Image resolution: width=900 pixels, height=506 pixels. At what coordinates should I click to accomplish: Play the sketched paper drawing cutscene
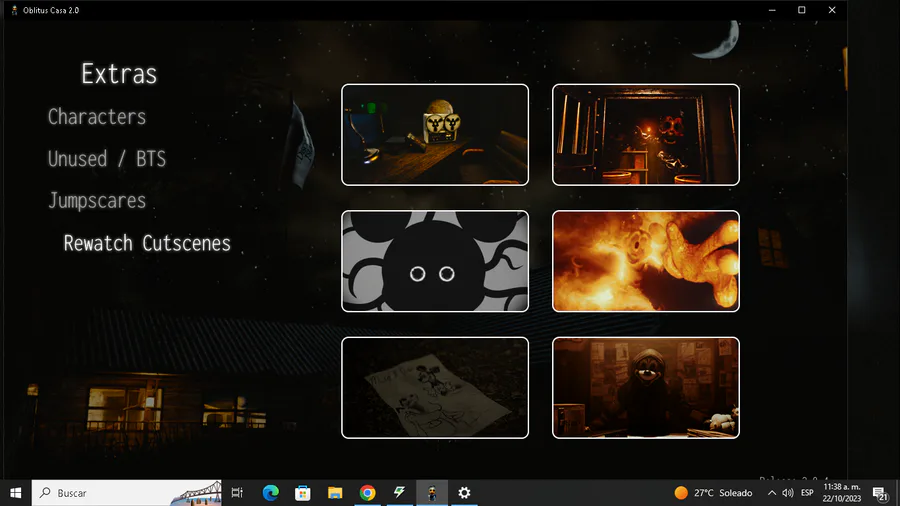[x=435, y=388]
